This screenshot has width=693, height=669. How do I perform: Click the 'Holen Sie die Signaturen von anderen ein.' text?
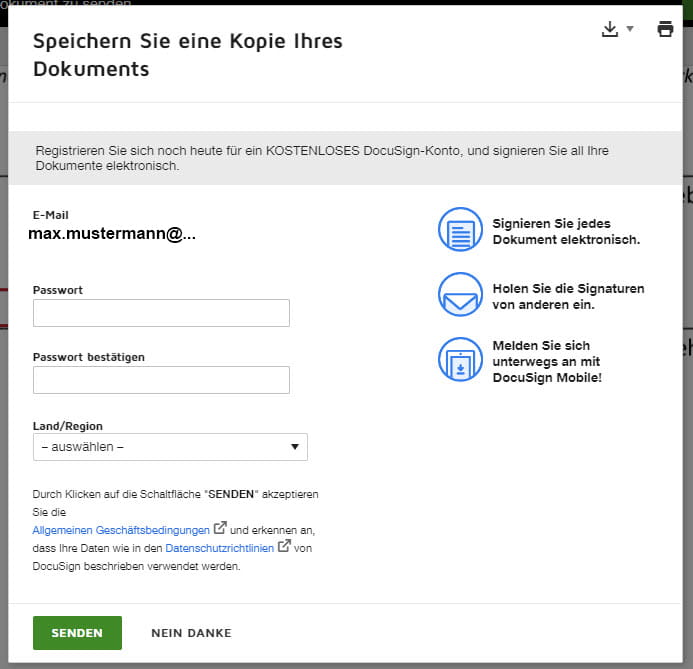[x=568, y=296]
